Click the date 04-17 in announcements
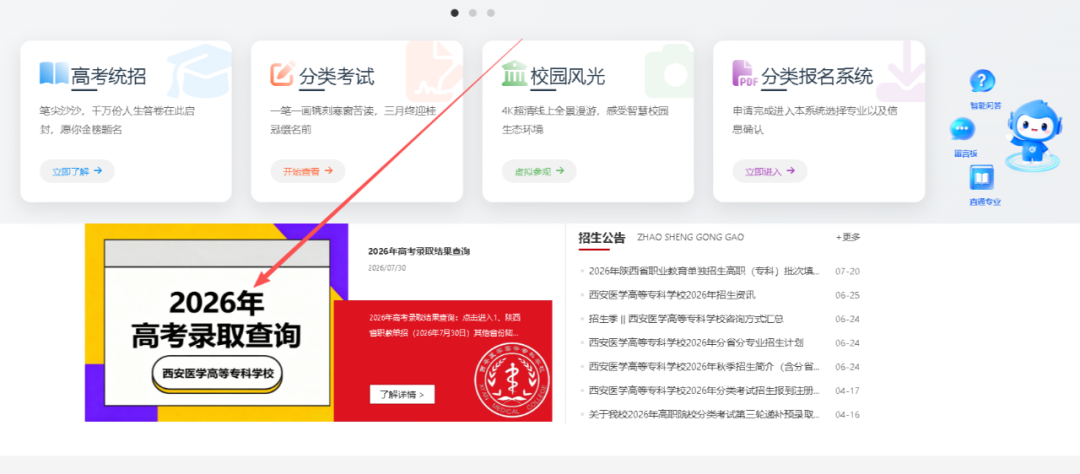Screen dimensions: 1080x474 click(847, 391)
